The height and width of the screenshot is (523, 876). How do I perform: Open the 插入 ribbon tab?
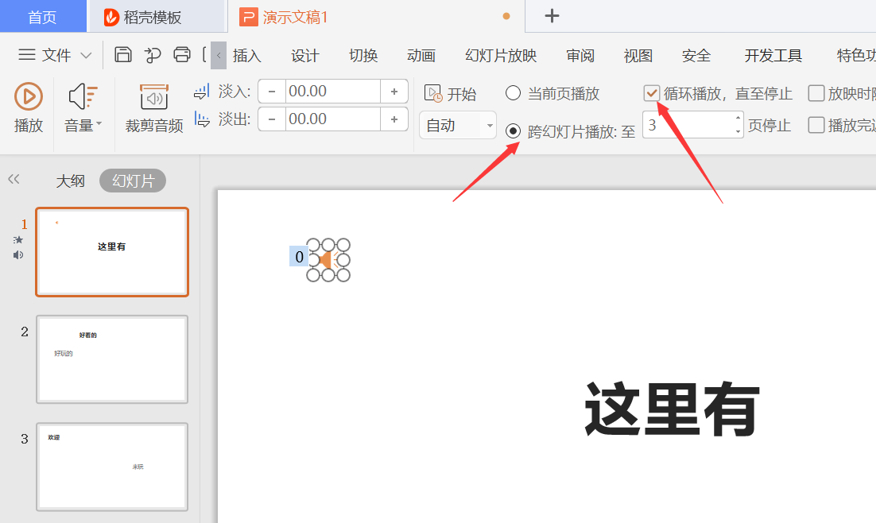[247, 55]
